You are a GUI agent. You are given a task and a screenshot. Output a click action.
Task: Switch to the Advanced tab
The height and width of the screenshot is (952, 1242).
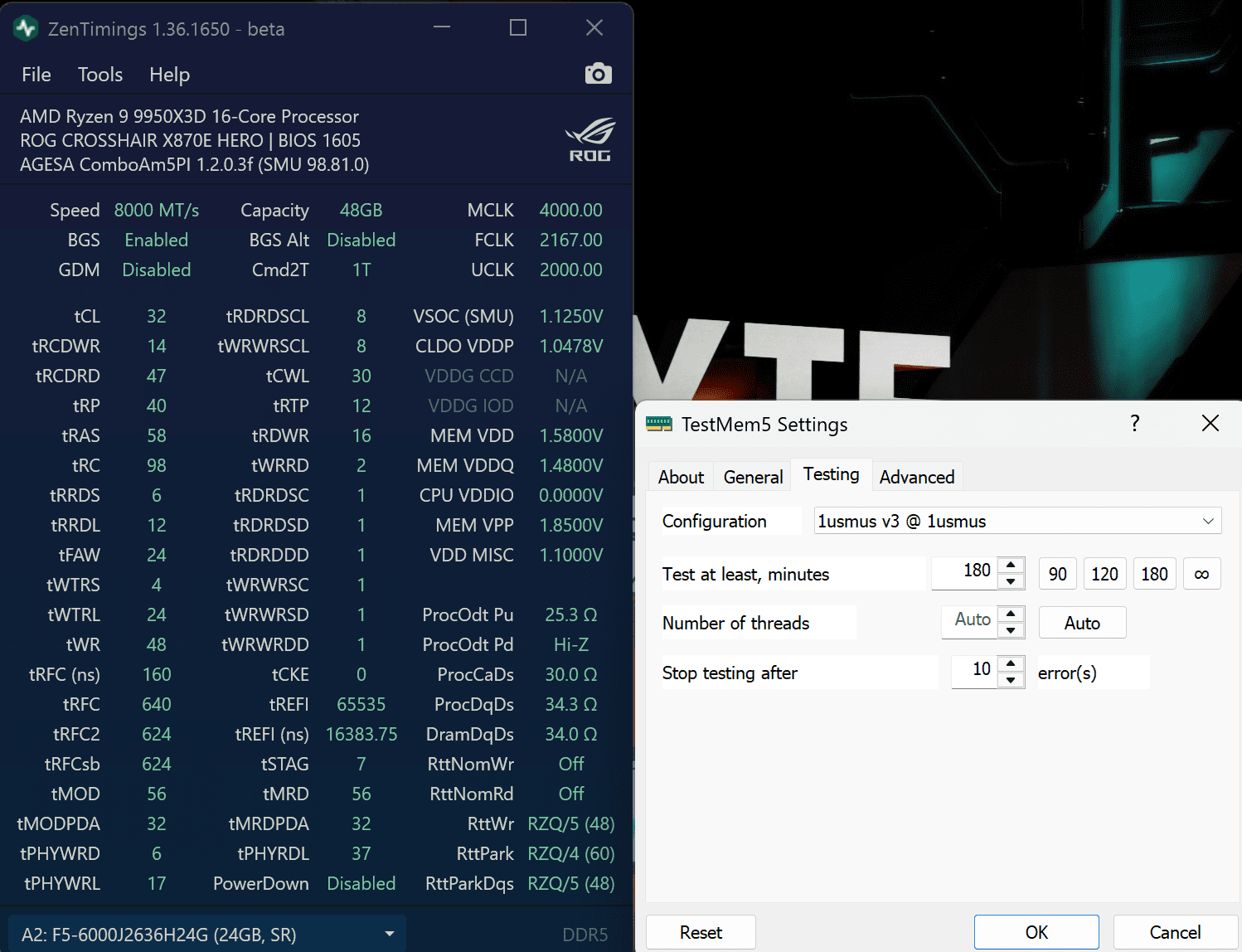pos(917,477)
